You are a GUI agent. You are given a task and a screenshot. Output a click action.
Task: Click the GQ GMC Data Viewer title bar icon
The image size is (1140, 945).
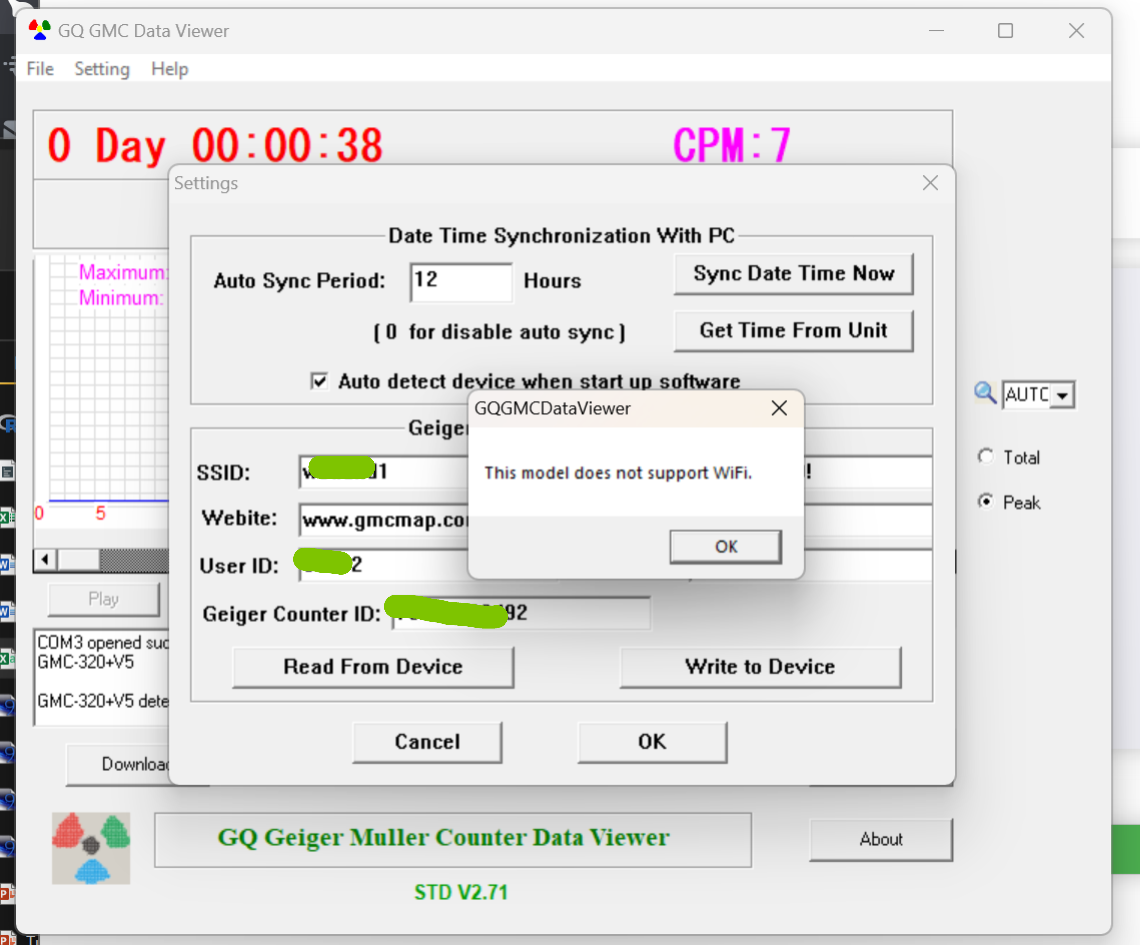point(39,31)
